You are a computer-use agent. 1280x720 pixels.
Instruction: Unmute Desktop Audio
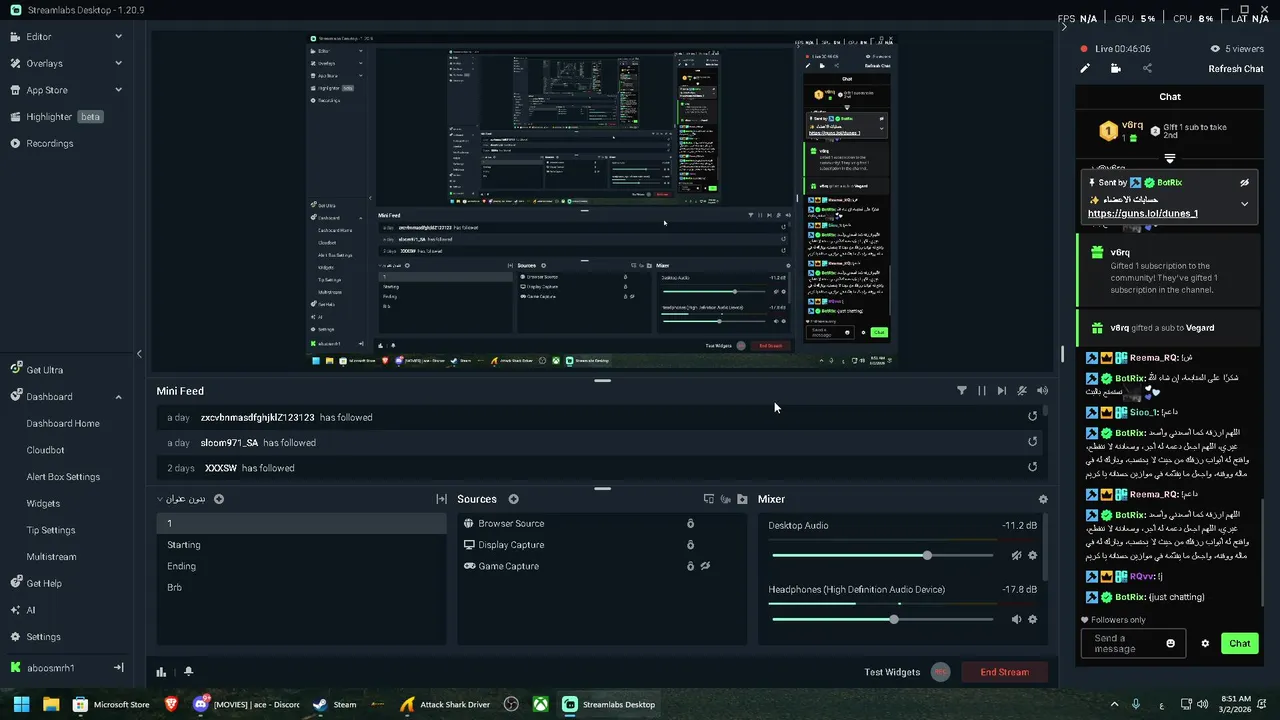(1016, 555)
